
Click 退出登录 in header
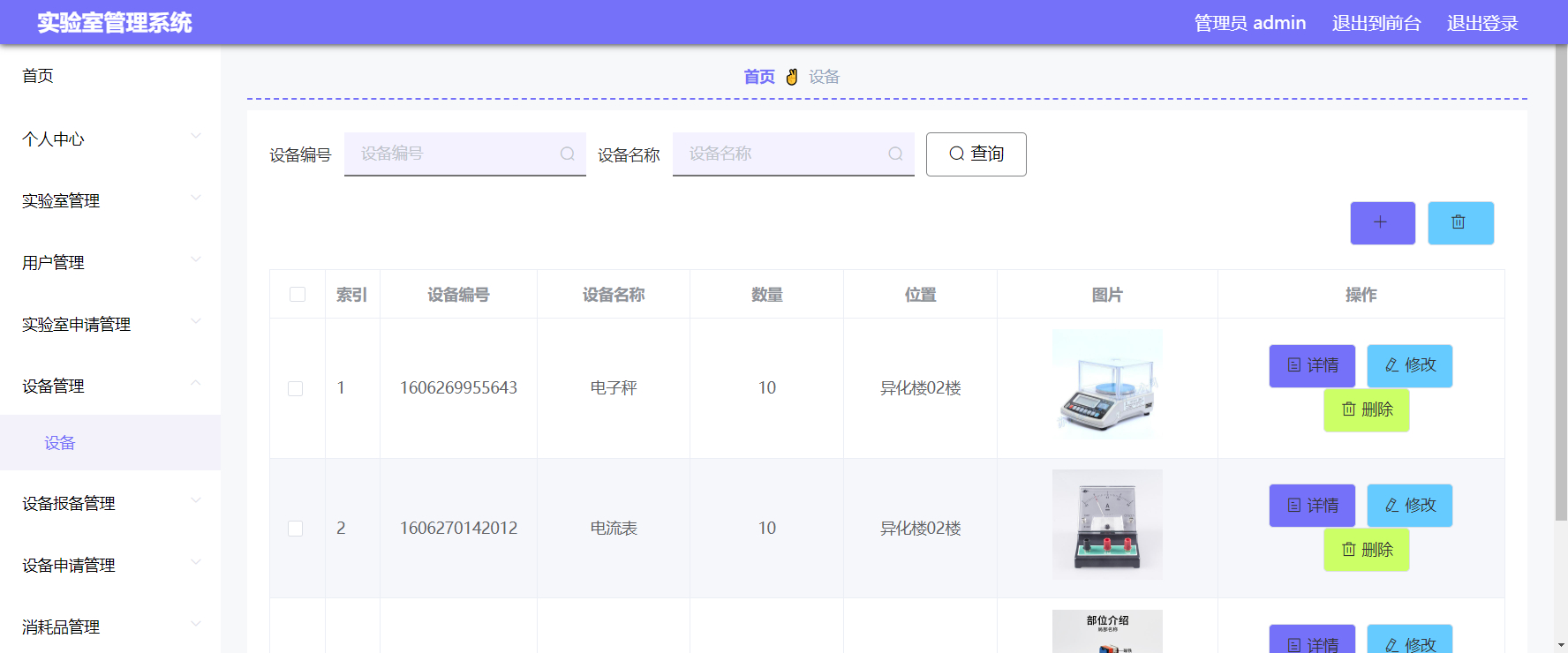pos(1482,23)
